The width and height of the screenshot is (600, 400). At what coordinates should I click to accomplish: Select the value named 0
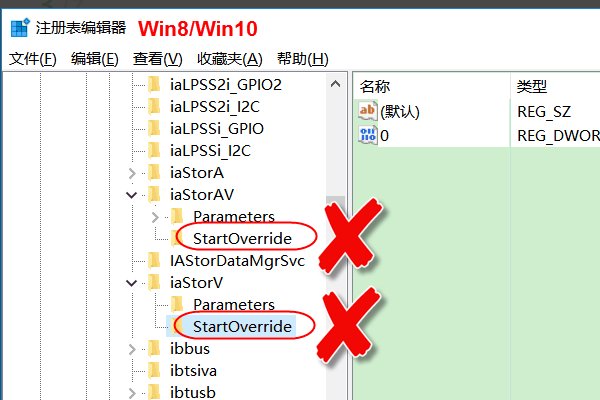384,136
